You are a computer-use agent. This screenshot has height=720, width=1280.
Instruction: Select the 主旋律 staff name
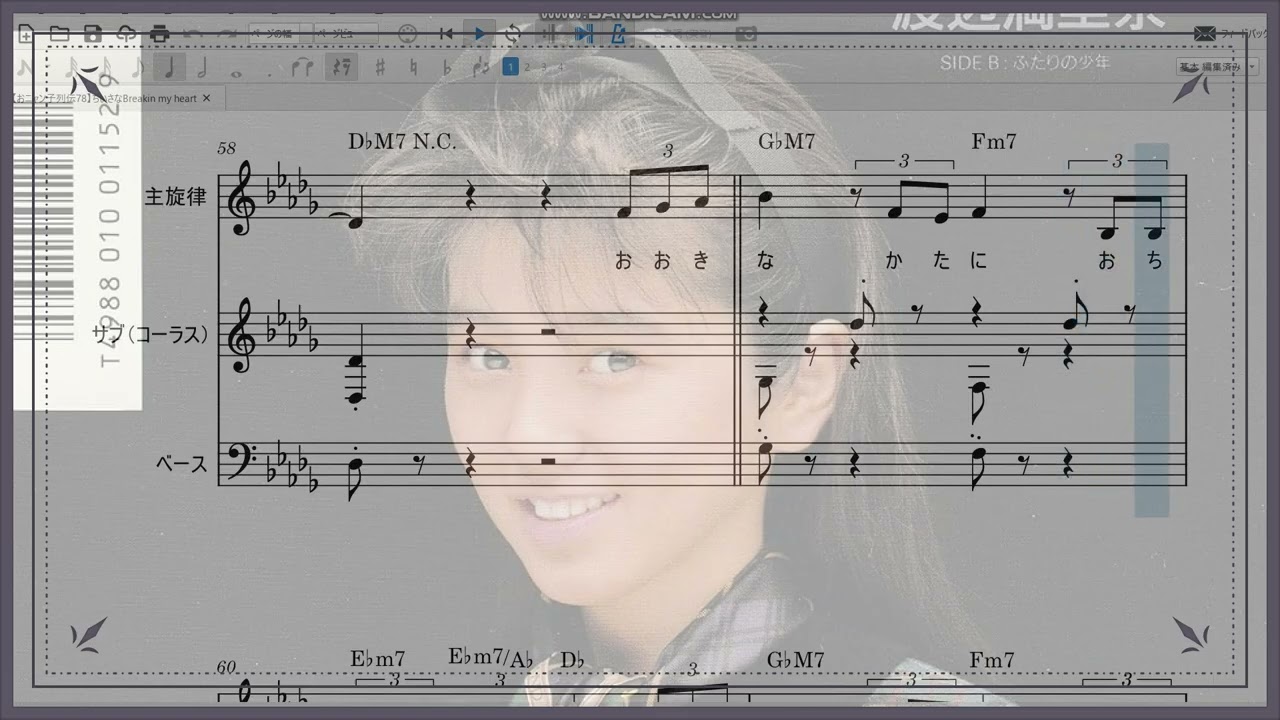point(176,197)
